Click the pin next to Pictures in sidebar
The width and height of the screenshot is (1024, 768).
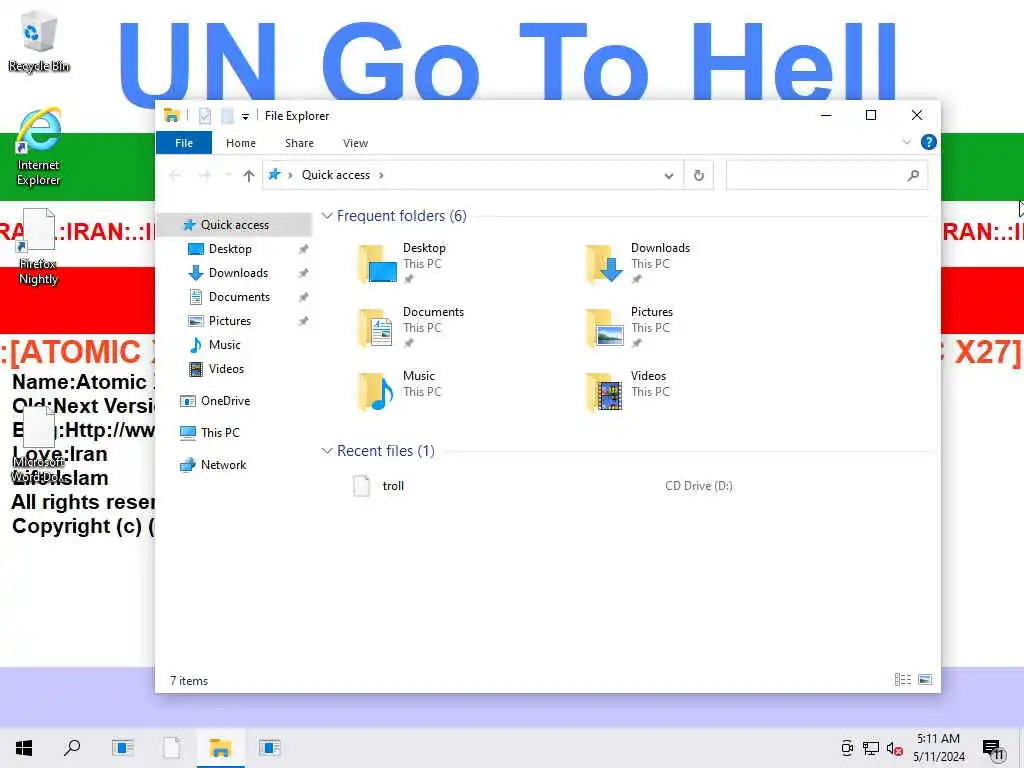(303, 321)
